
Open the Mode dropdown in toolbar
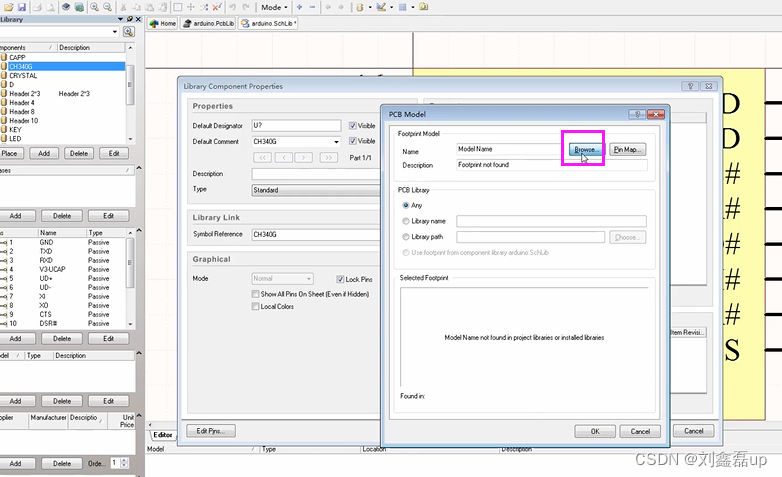coord(274,7)
